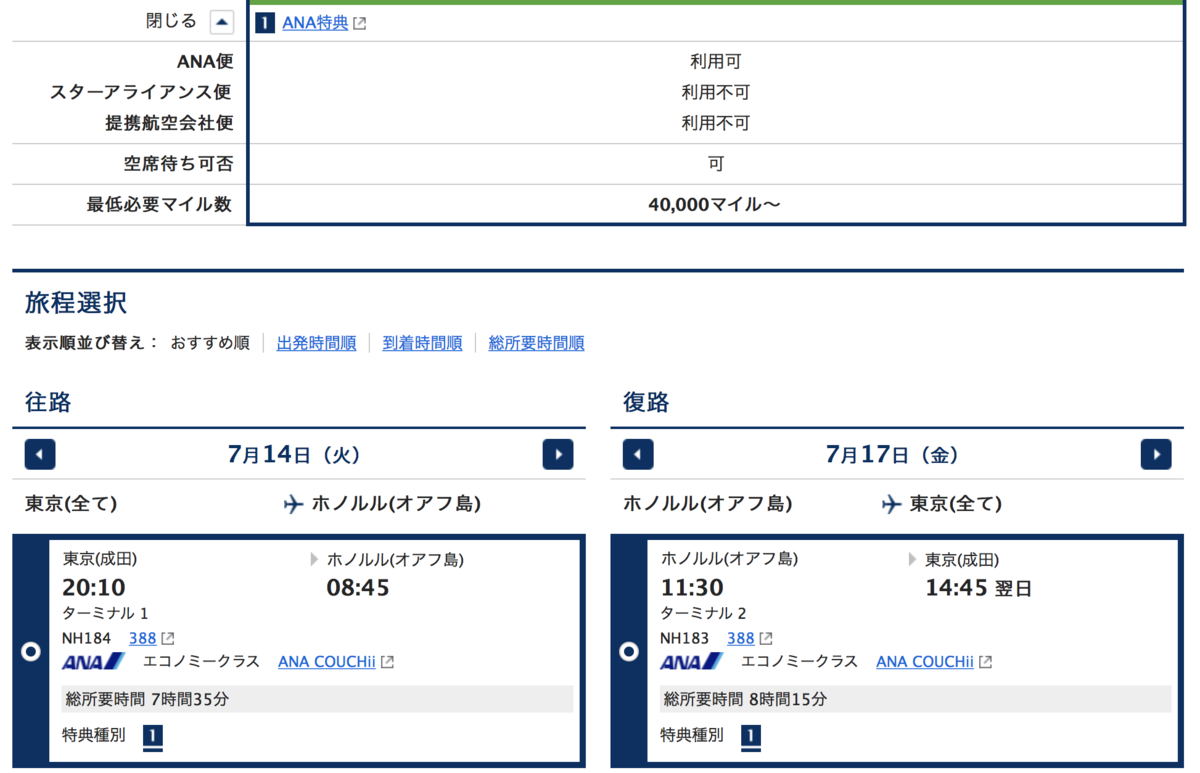Select the NH184 outbound flight radio button
Image resolution: width=1200 pixels, height=773 pixels.
coord(31,652)
